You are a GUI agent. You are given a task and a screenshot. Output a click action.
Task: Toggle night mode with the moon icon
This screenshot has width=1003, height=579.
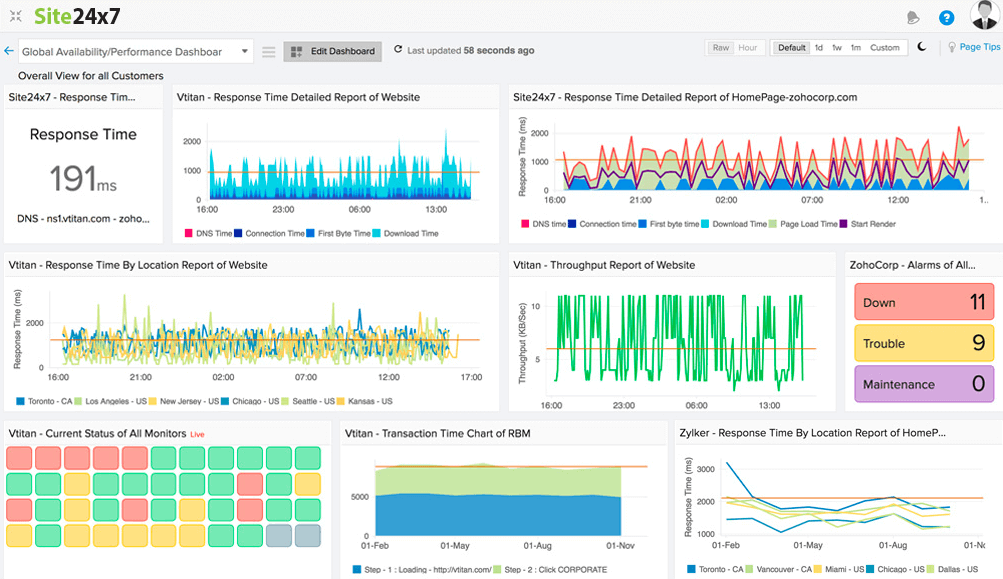(922, 47)
